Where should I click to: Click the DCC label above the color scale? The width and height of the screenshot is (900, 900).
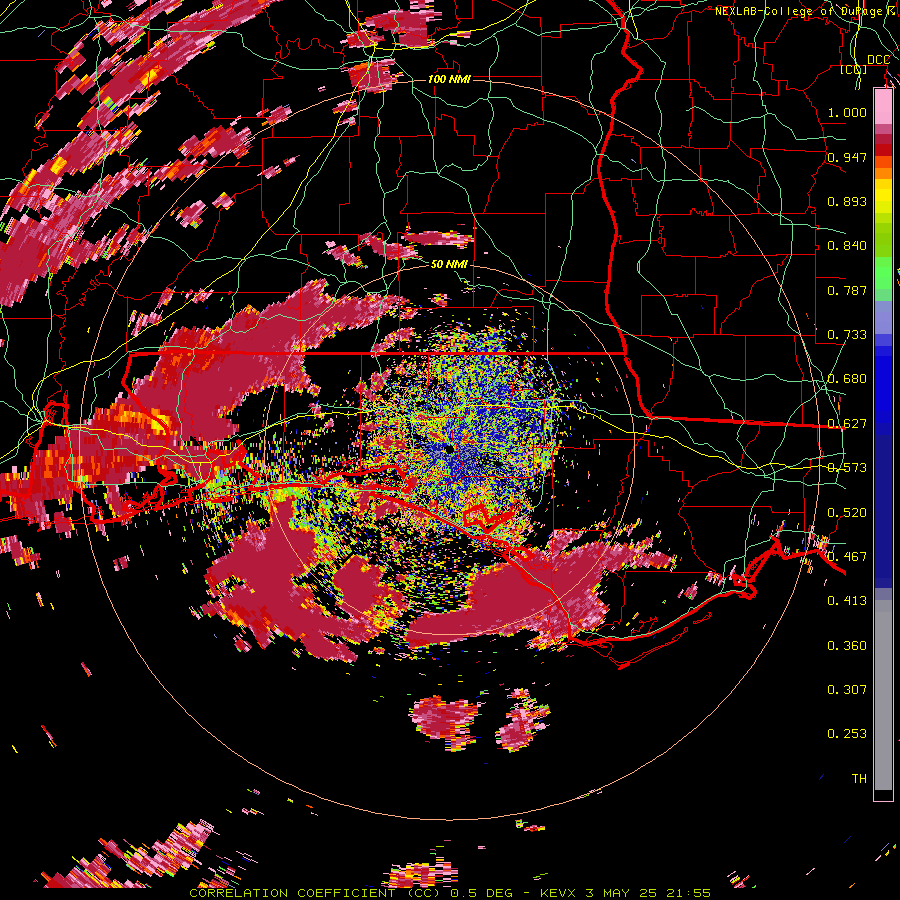[x=878, y=60]
